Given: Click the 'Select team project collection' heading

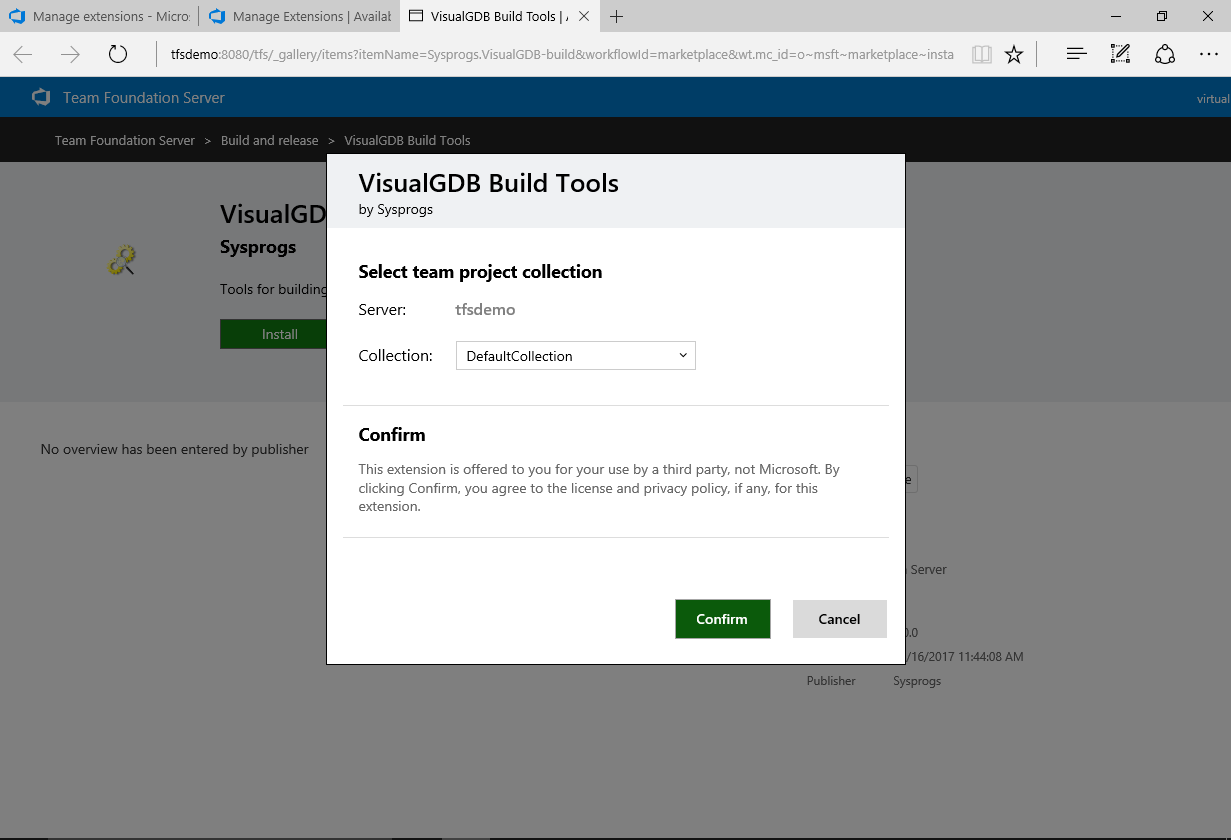Looking at the screenshot, I should [480, 272].
